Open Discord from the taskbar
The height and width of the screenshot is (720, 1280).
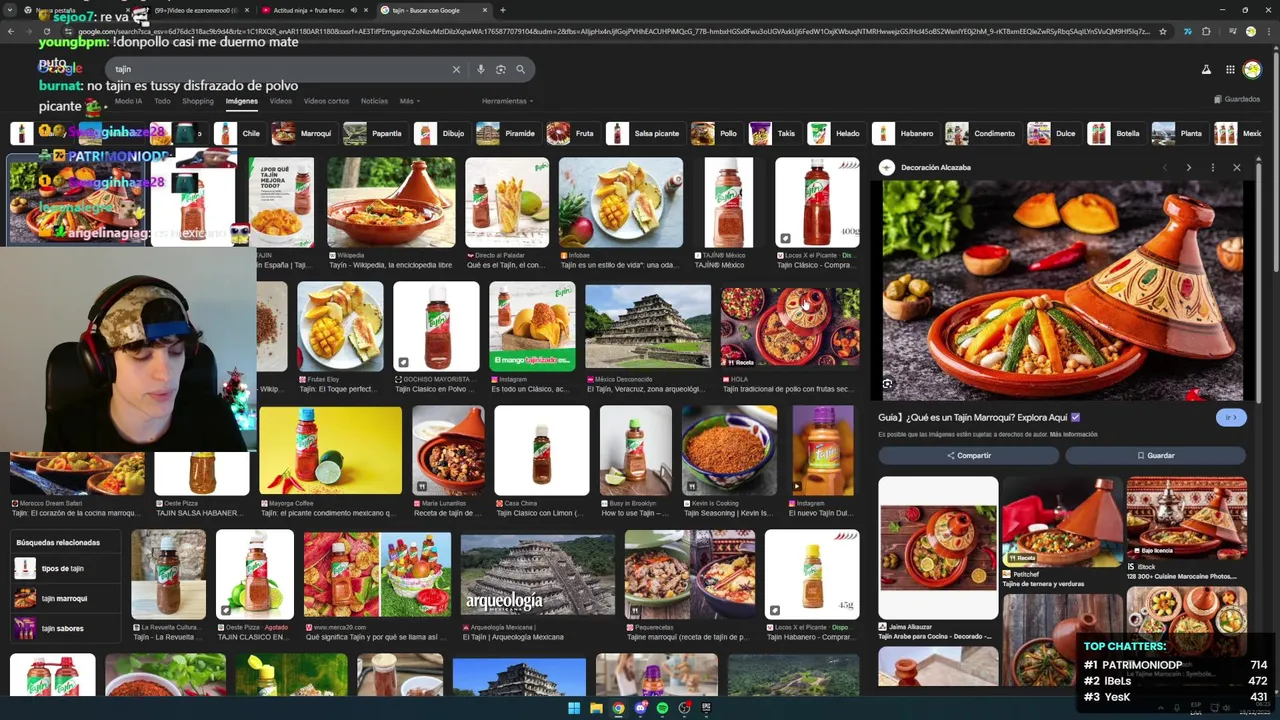(640, 708)
